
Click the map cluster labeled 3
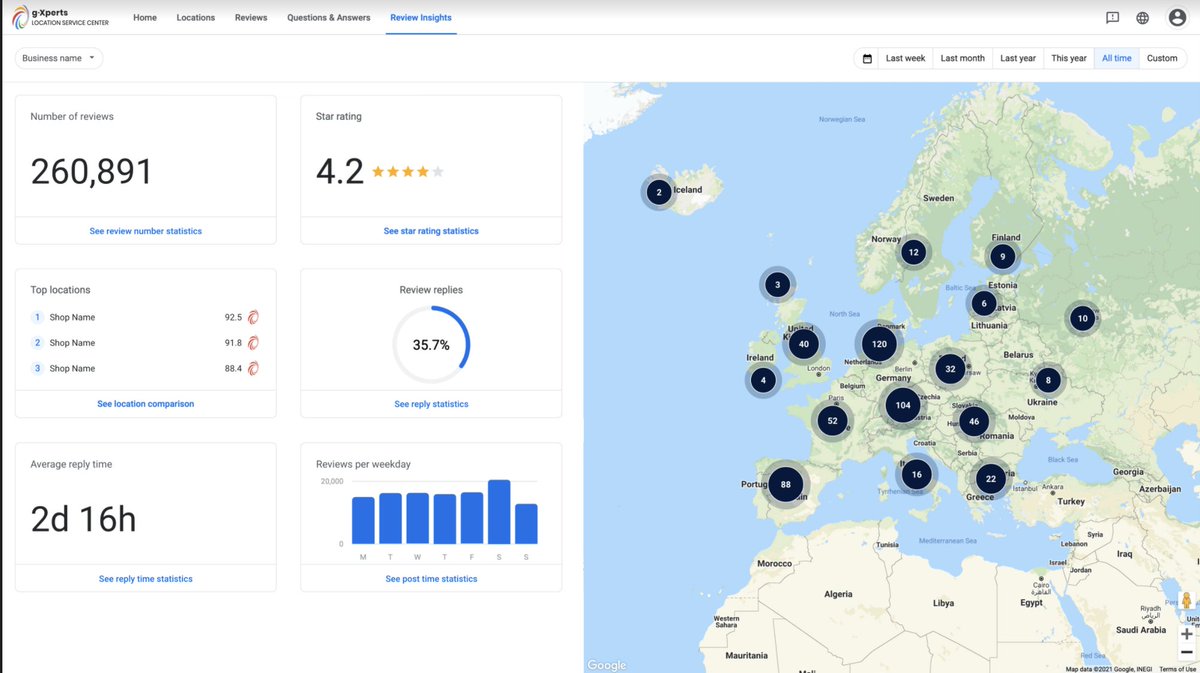point(778,285)
